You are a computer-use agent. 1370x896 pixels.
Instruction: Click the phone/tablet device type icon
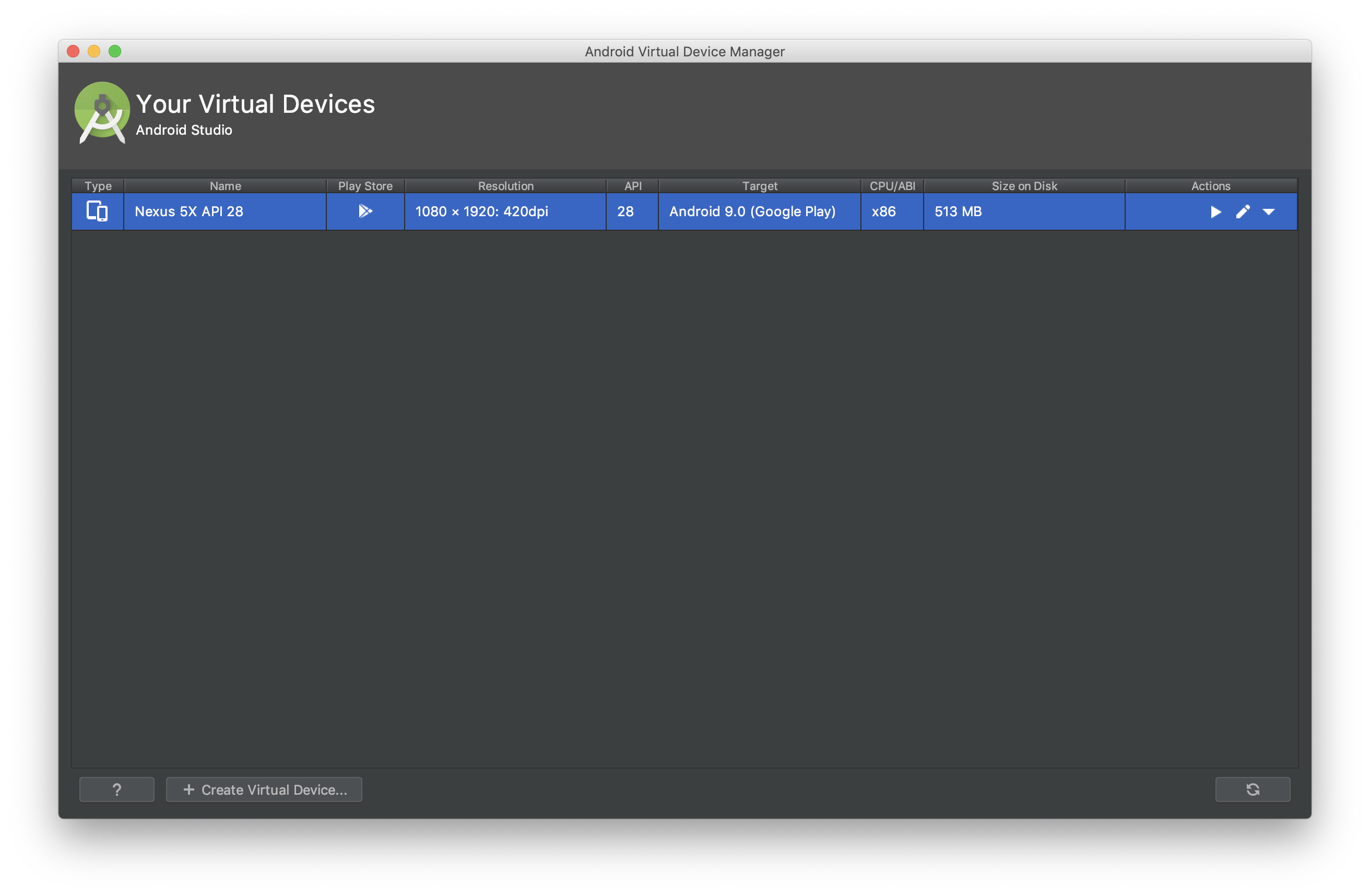(97, 211)
